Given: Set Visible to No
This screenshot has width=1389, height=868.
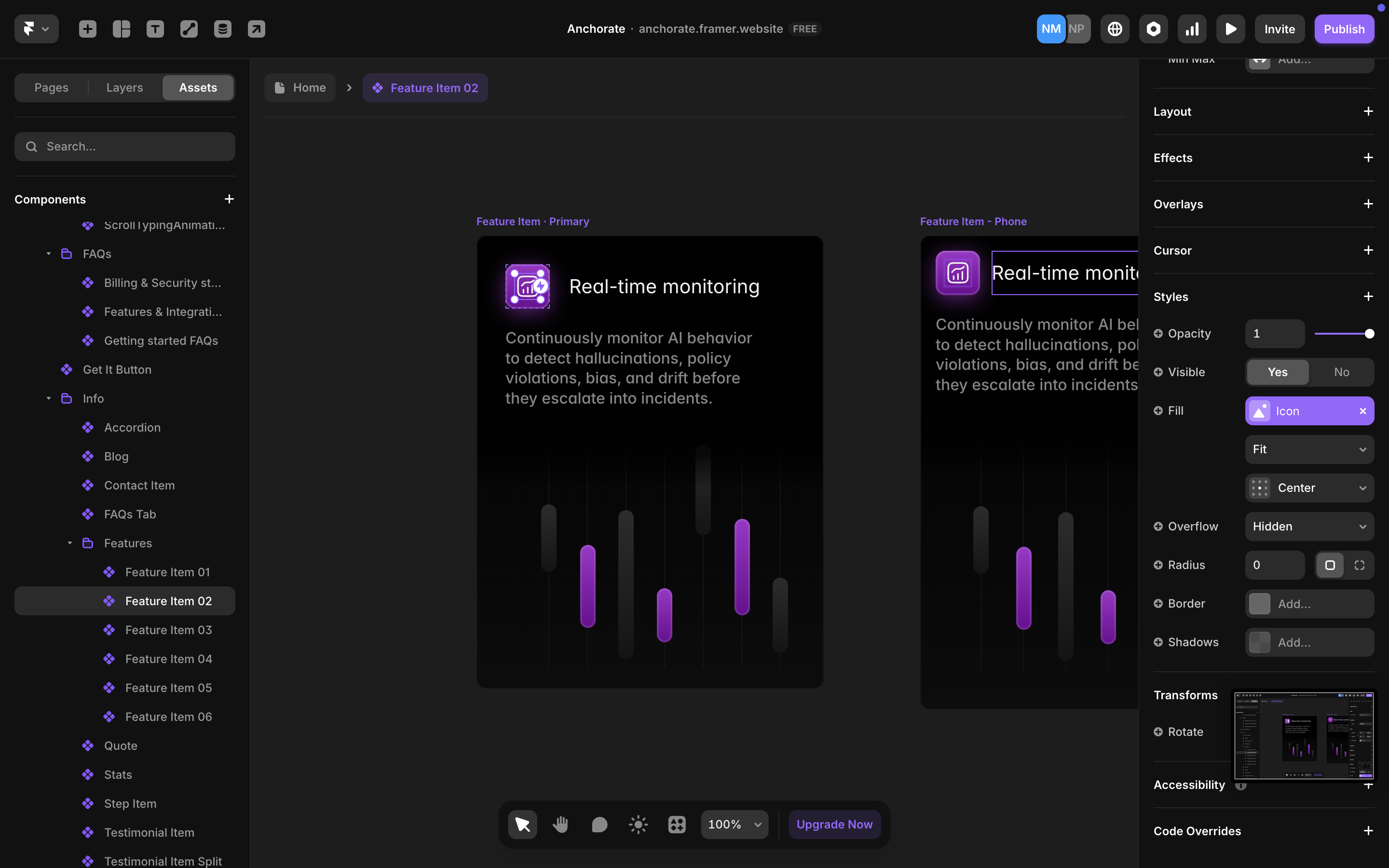Looking at the screenshot, I should pos(1341,372).
